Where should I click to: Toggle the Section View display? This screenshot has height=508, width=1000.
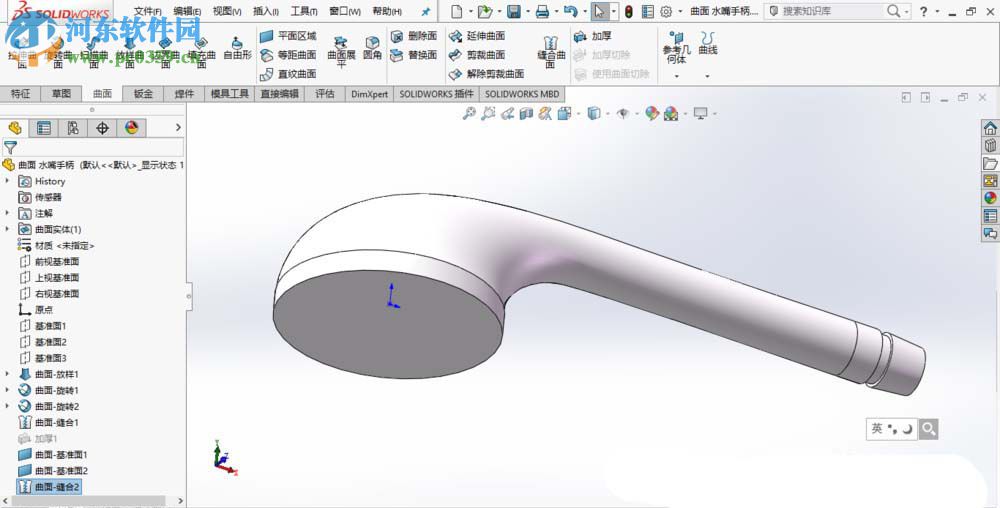click(526, 113)
